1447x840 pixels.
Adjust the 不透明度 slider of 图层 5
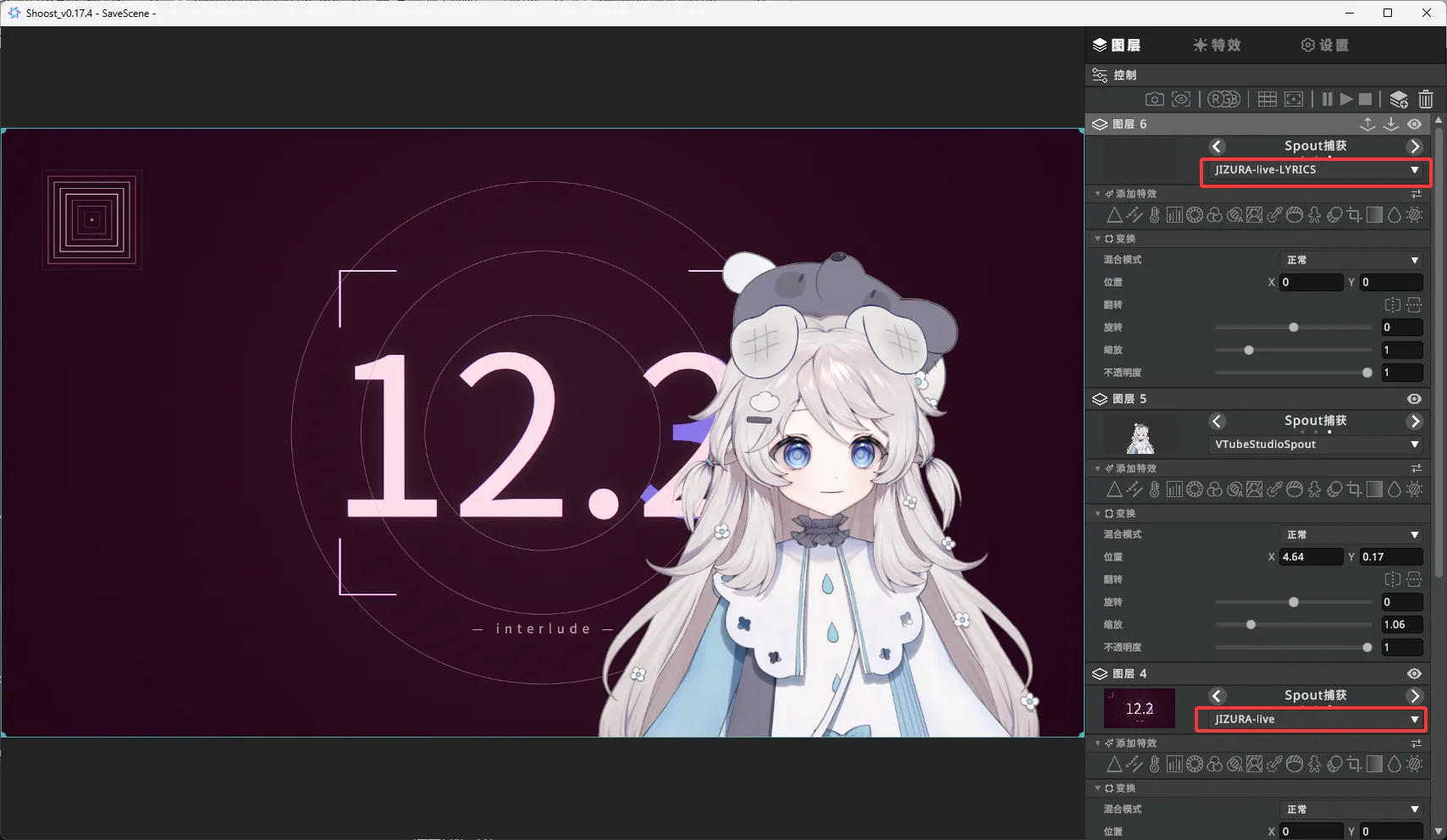point(1293,648)
